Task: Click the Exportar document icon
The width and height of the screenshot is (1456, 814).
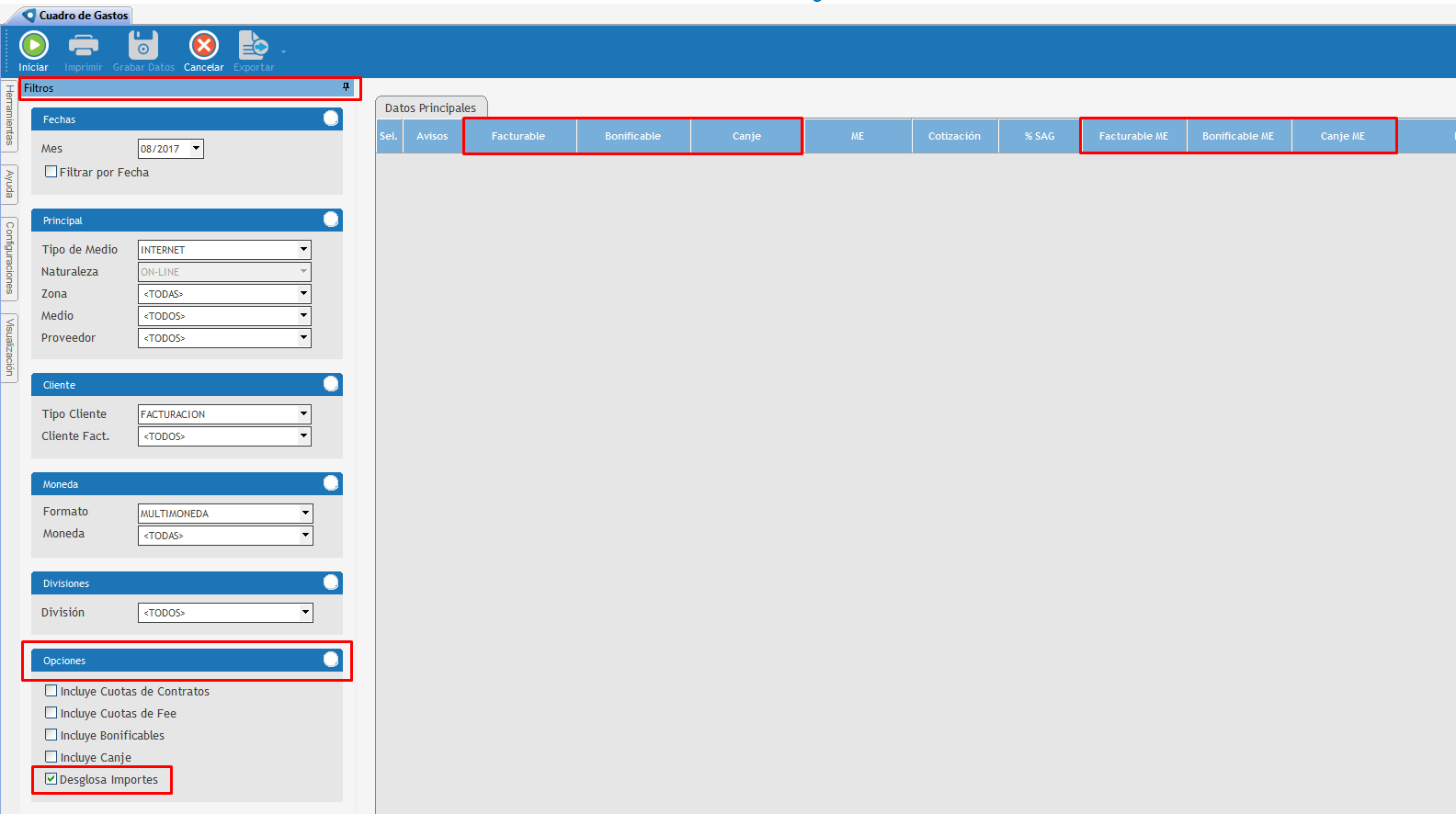Action: click(253, 45)
